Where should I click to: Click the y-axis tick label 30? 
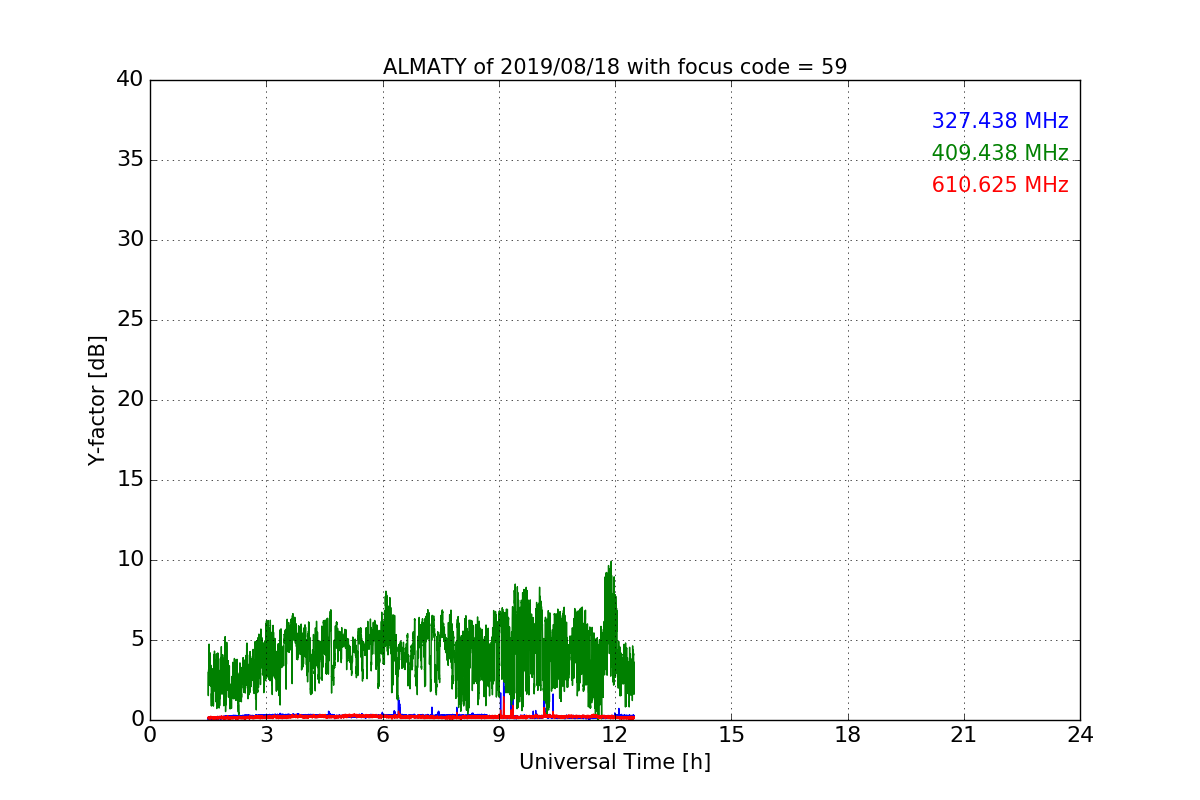pyautogui.click(x=130, y=240)
